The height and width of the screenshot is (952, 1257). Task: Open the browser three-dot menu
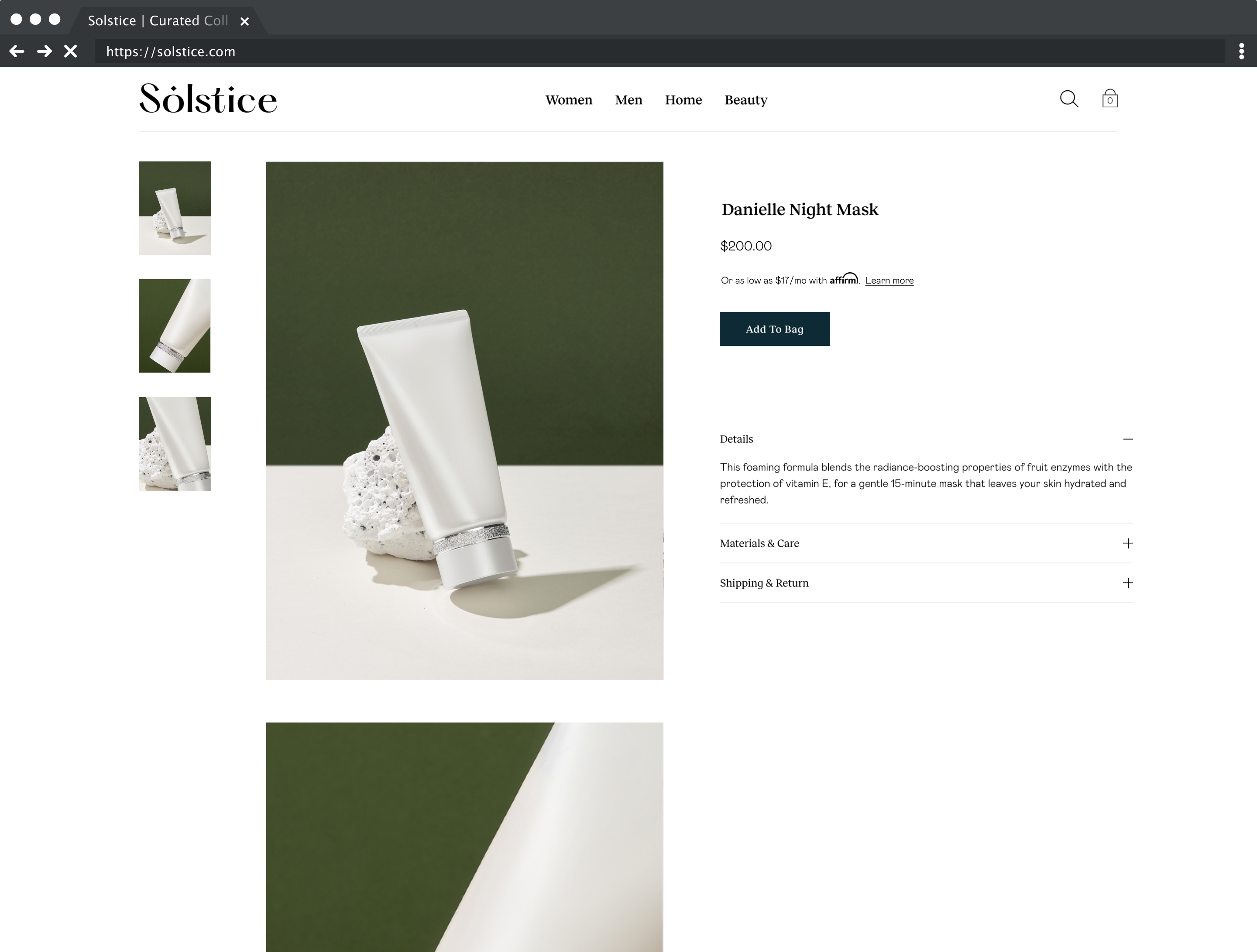coord(1241,51)
